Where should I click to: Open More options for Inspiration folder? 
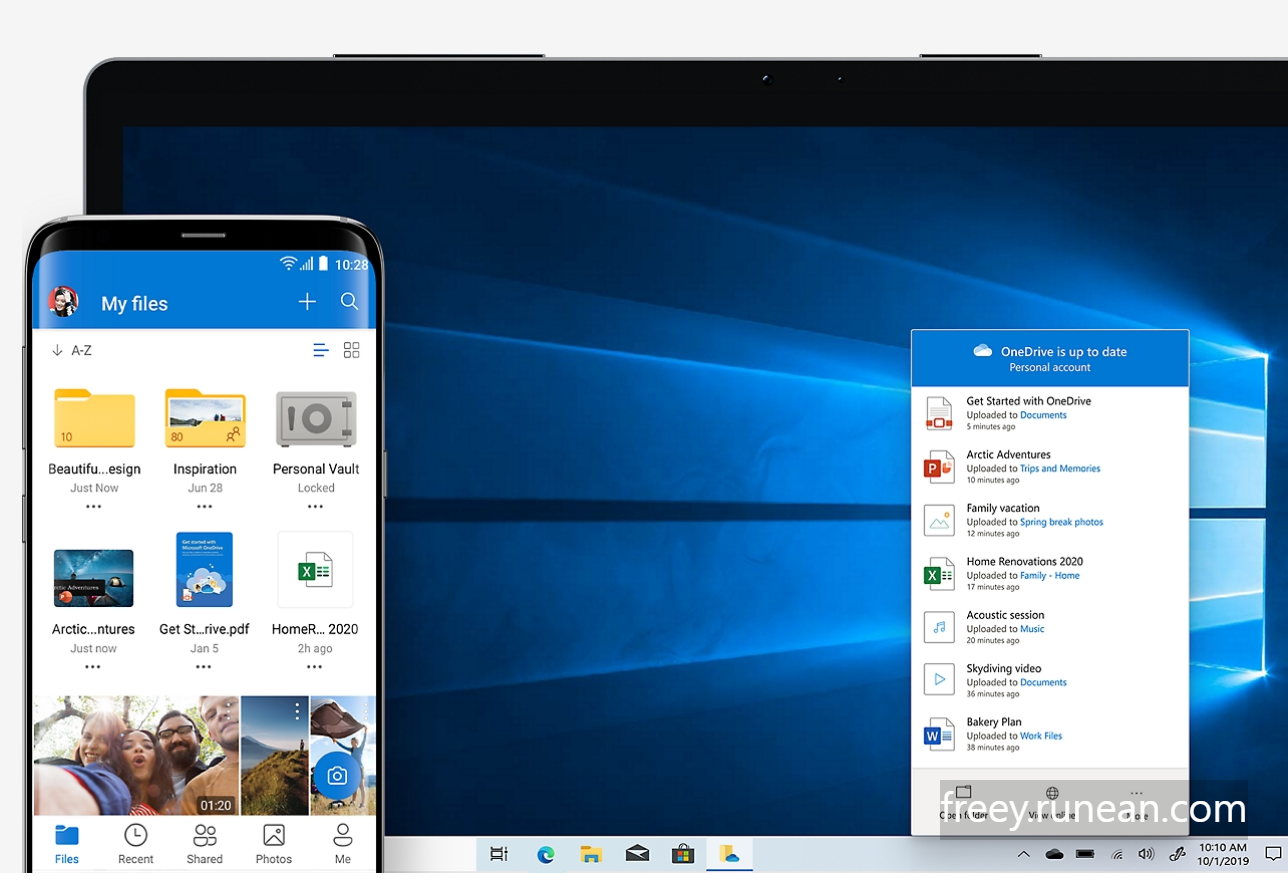coord(204,507)
